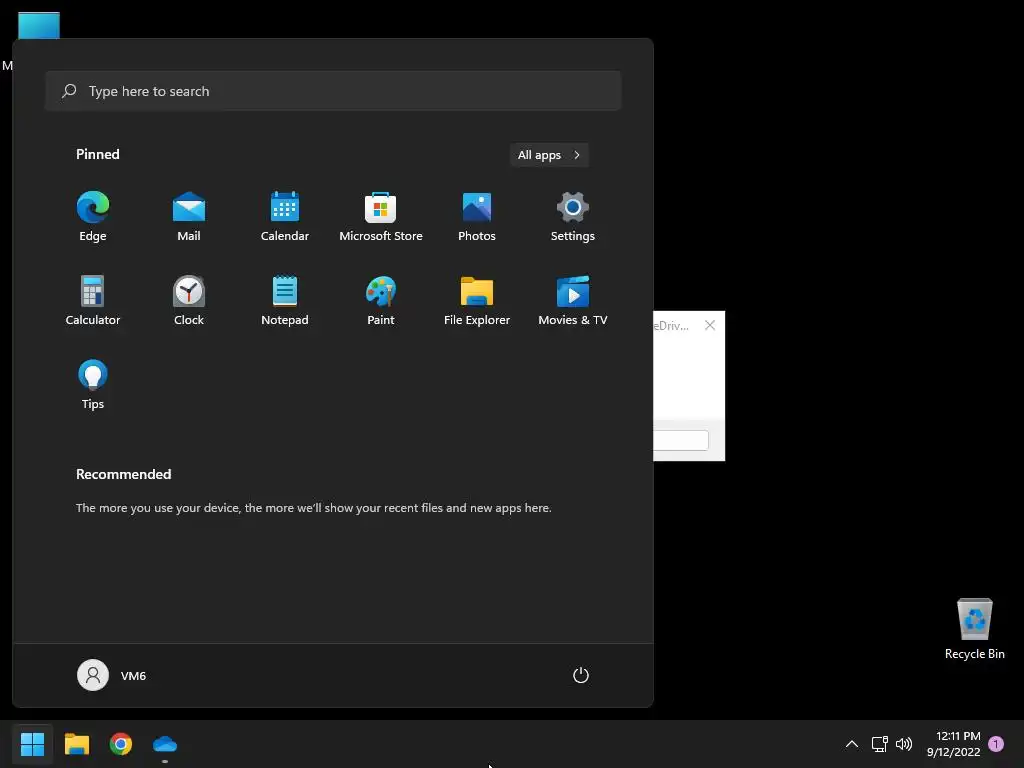
Task: Launch the Calculator app
Action: [93, 300]
